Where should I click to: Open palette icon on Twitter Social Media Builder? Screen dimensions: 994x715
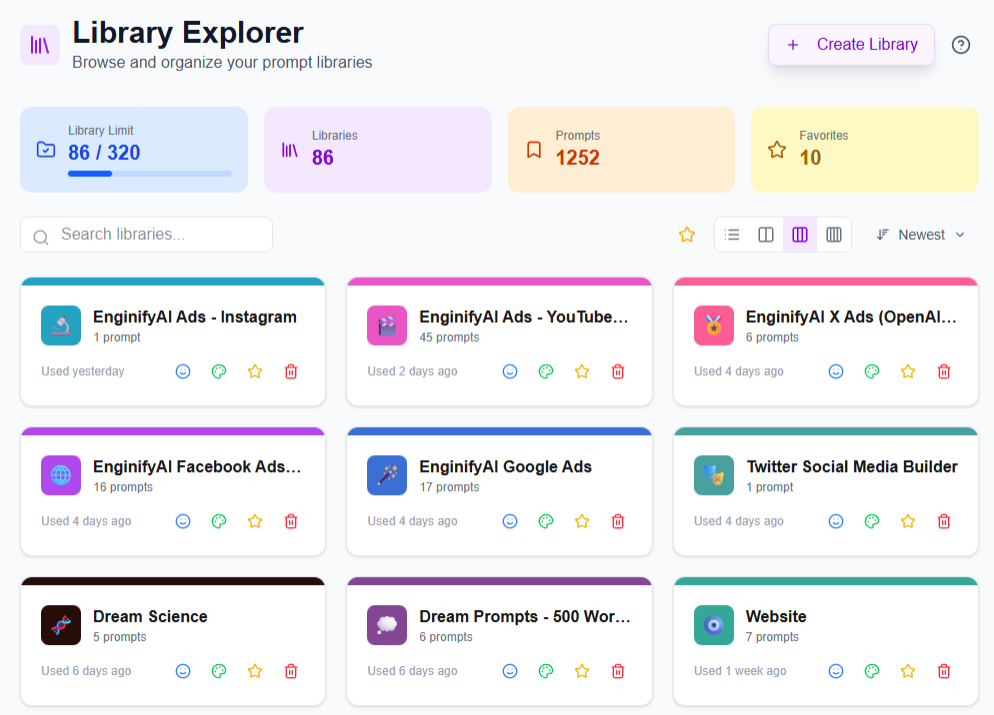tap(872, 521)
